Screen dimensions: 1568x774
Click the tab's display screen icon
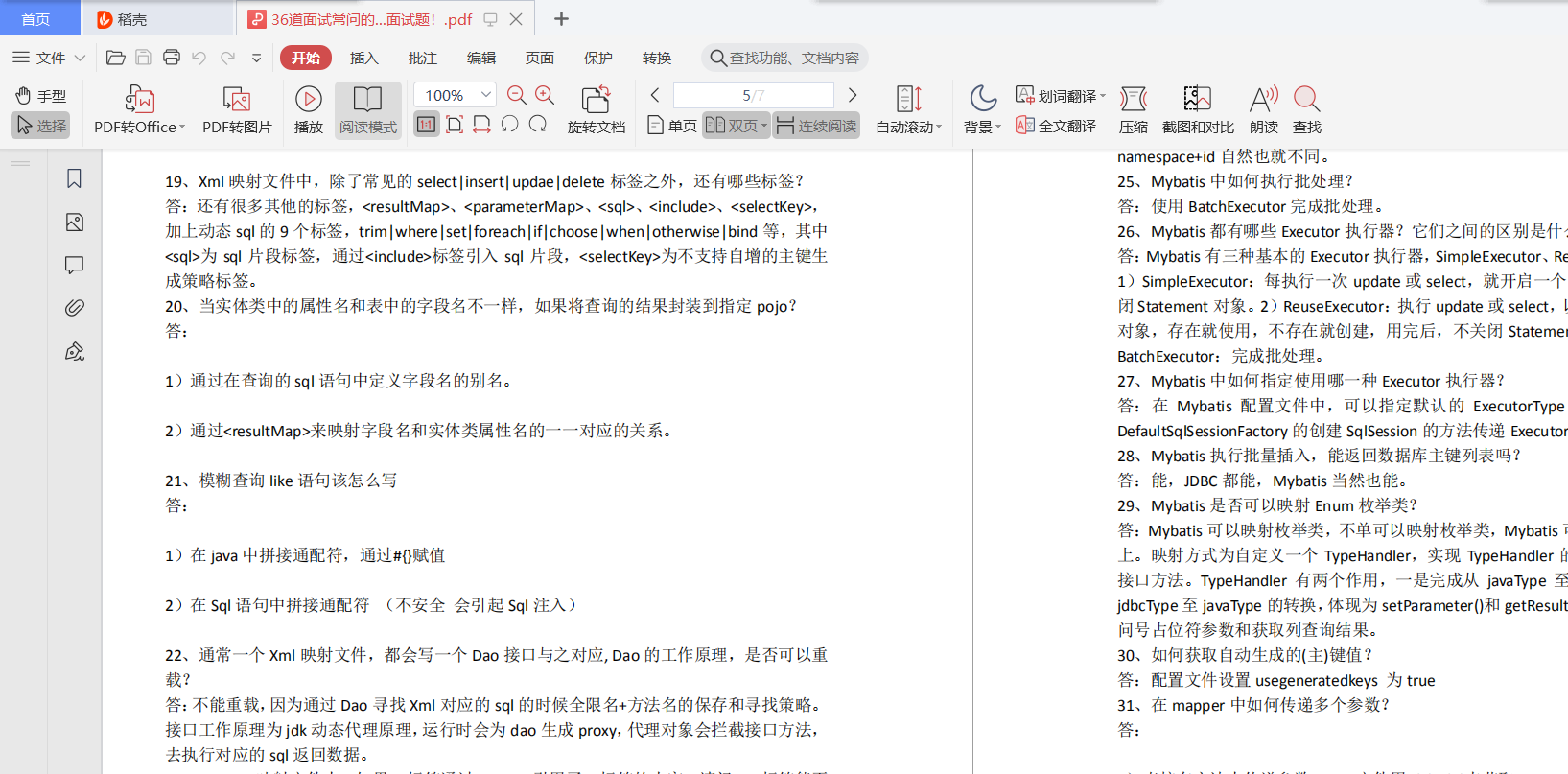click(x=491, y=19)
